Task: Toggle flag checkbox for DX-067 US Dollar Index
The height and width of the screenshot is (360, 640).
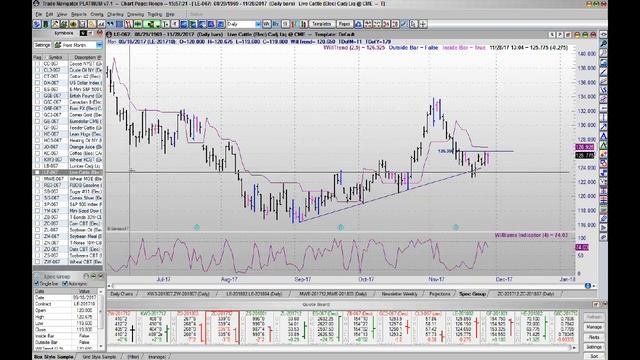Action: [x=38, y=83]
